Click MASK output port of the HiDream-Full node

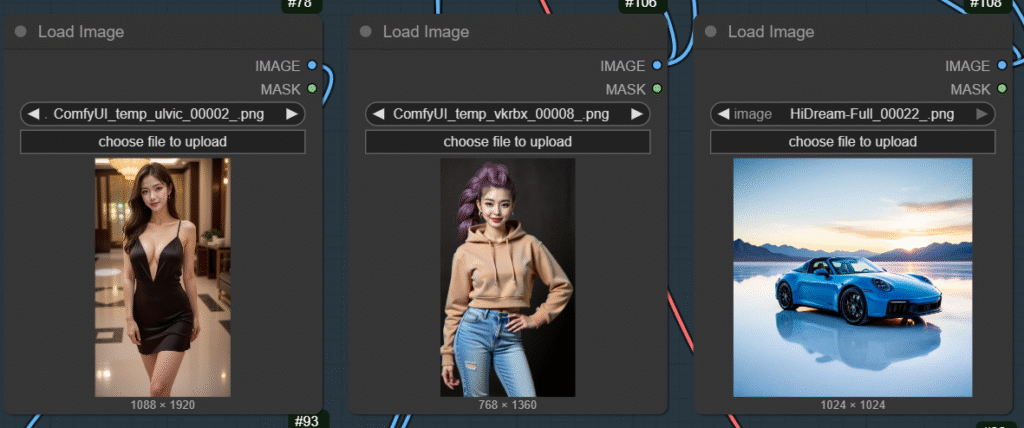(x=1002, y=89)
